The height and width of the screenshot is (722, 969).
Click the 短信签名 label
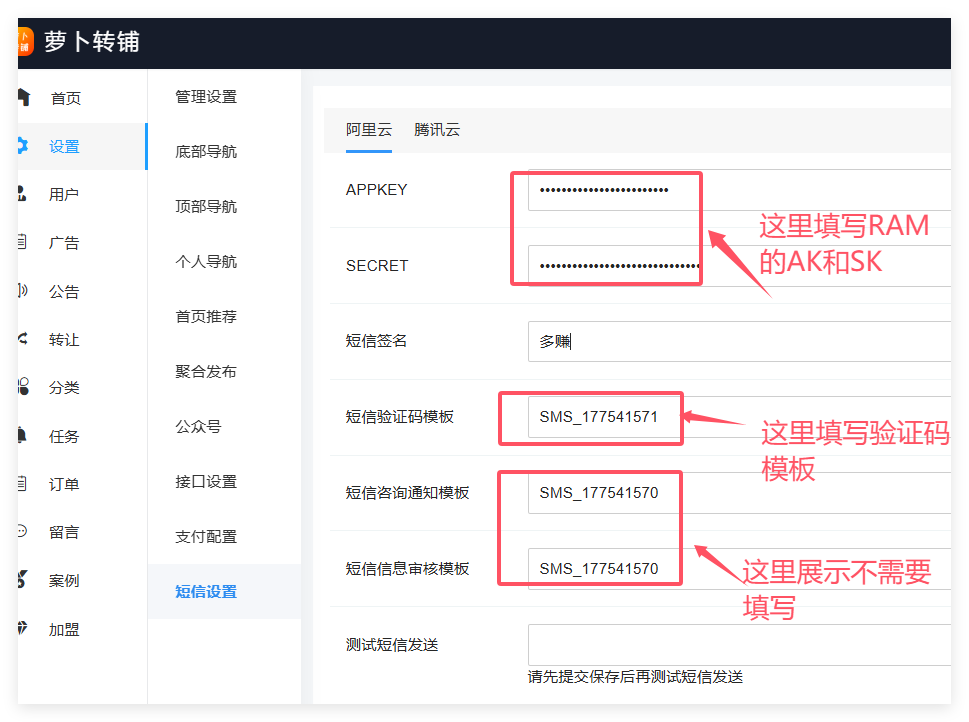point(376,341)
